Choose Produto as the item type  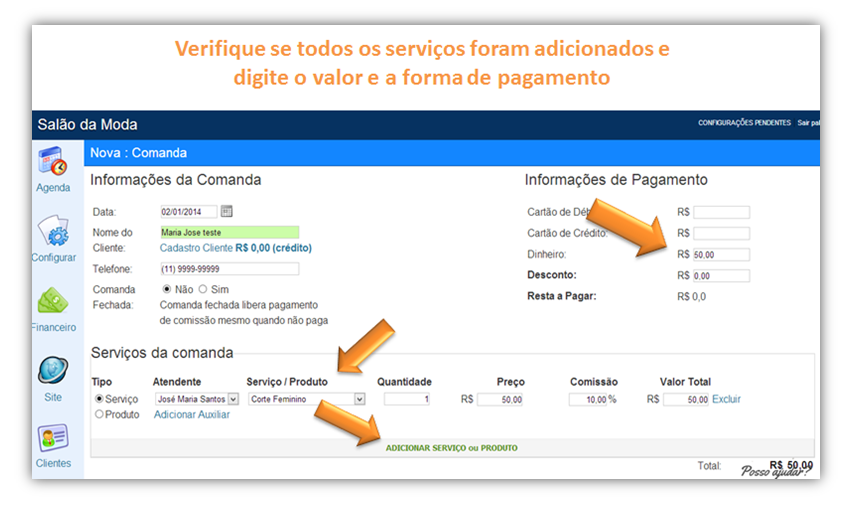click(99, 414)
